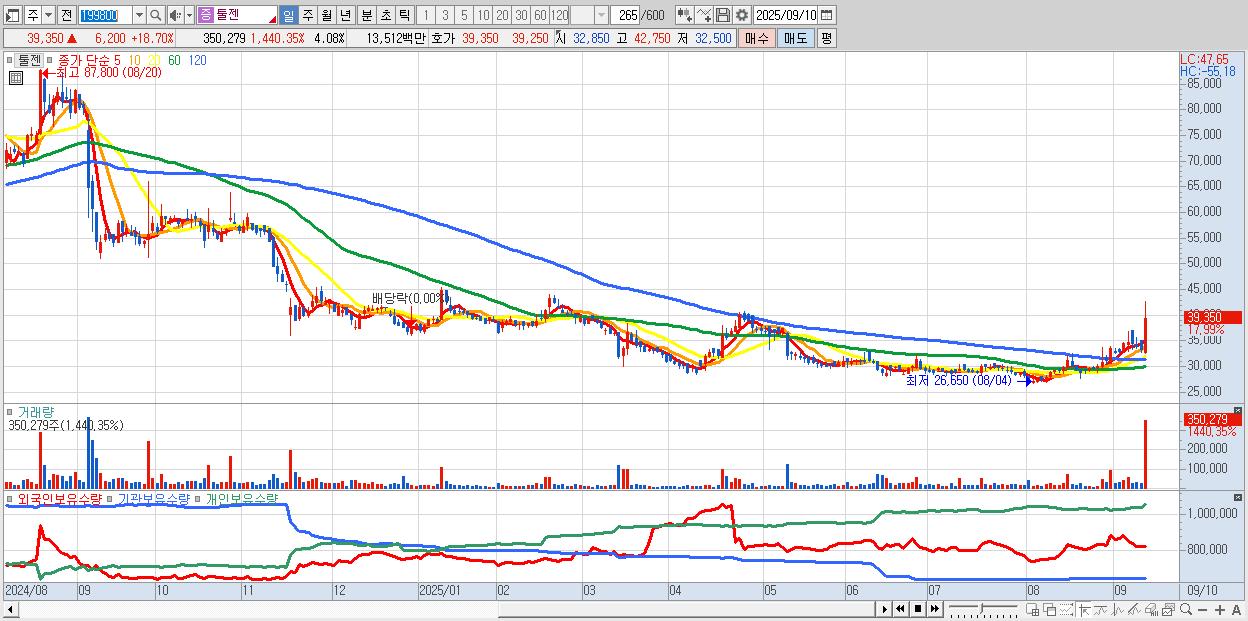Save chart with floppy disk icon
1248x621 pixels.
[723, 15]
